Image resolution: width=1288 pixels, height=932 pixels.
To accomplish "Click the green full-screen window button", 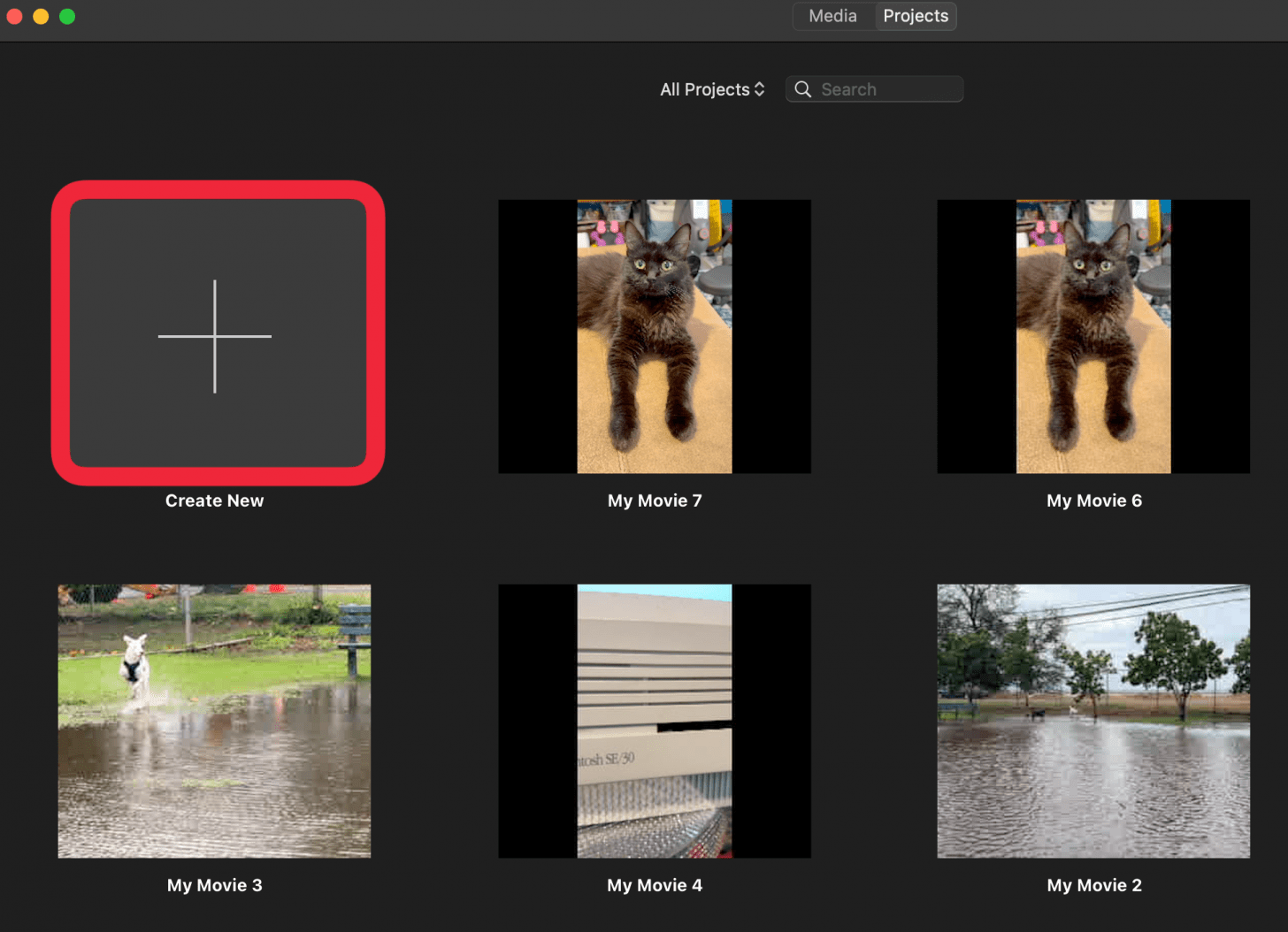I will 67,16.
